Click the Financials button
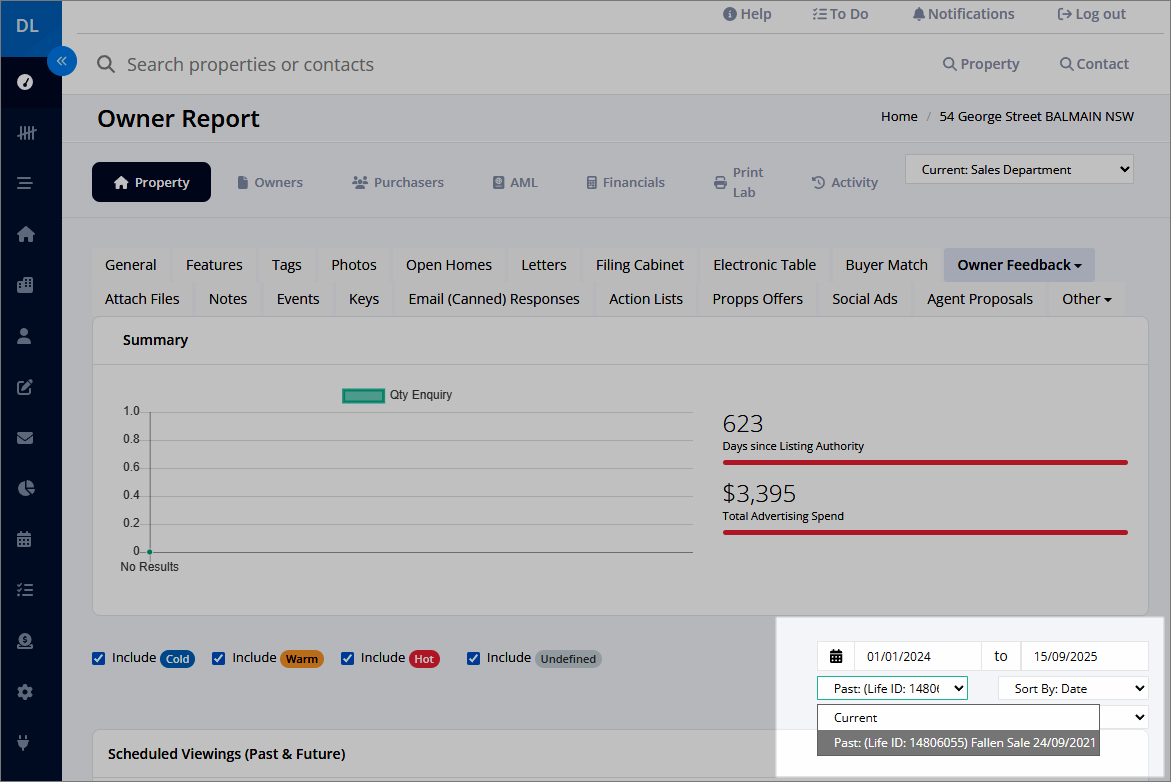This screenshot has height=782, width=1171. (x=625, y=182)
